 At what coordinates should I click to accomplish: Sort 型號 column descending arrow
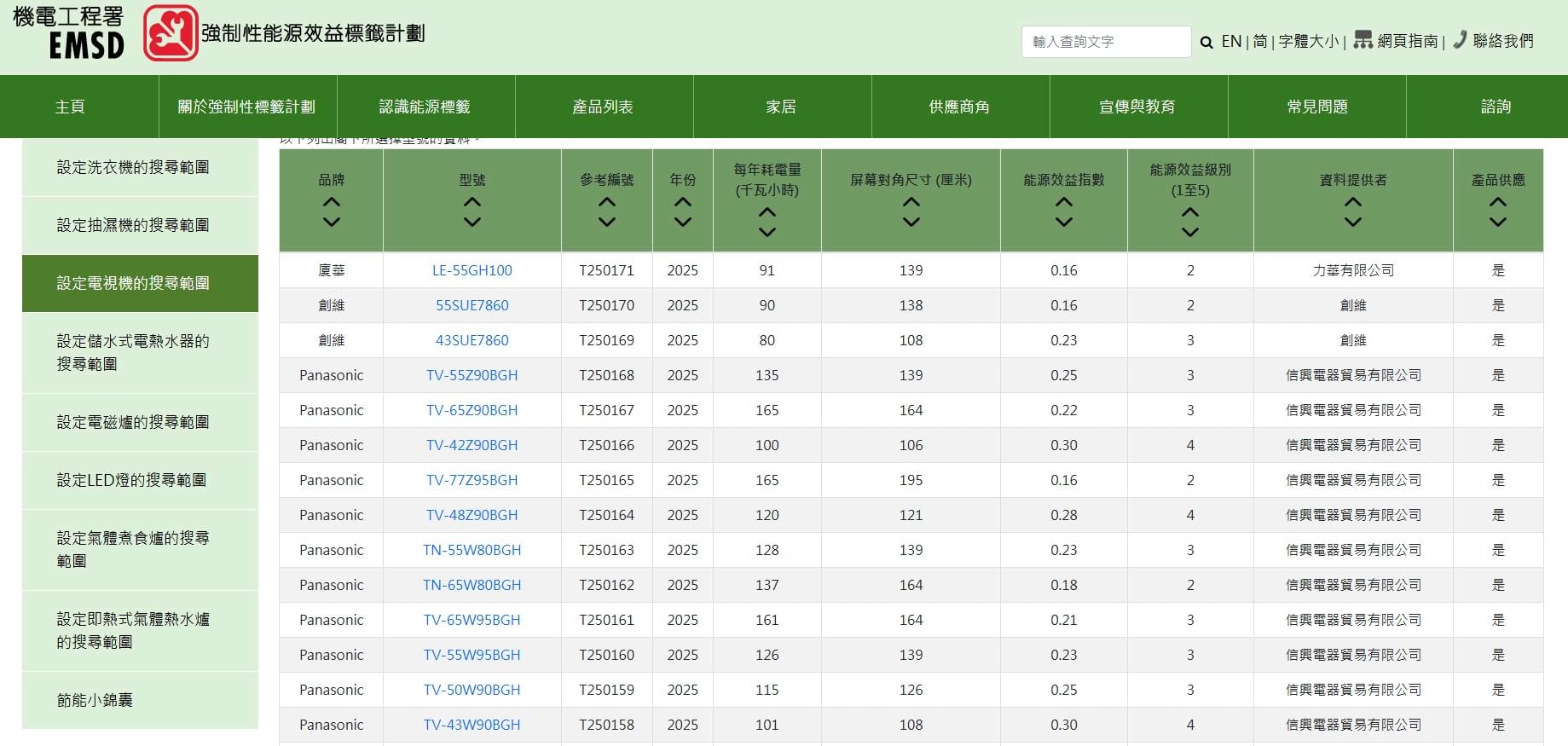tap(472, 222)
